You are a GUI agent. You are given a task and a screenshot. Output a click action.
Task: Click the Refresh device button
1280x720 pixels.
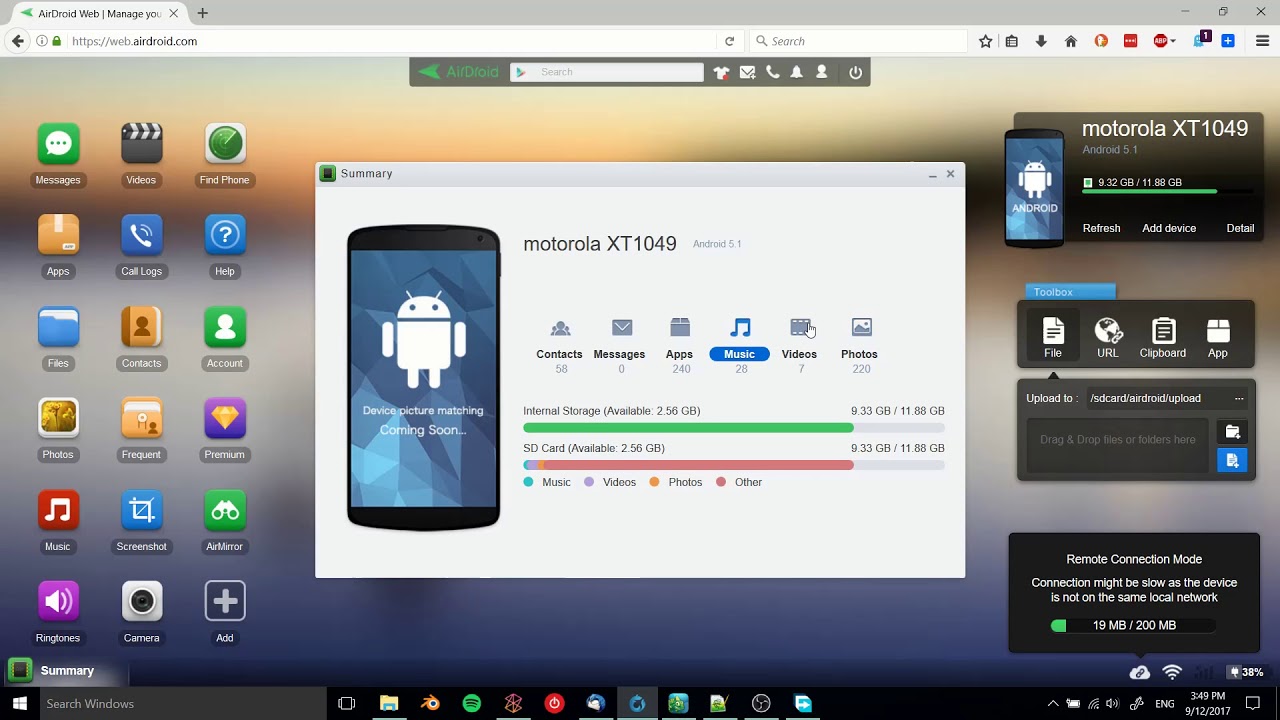pos(1101,228)
